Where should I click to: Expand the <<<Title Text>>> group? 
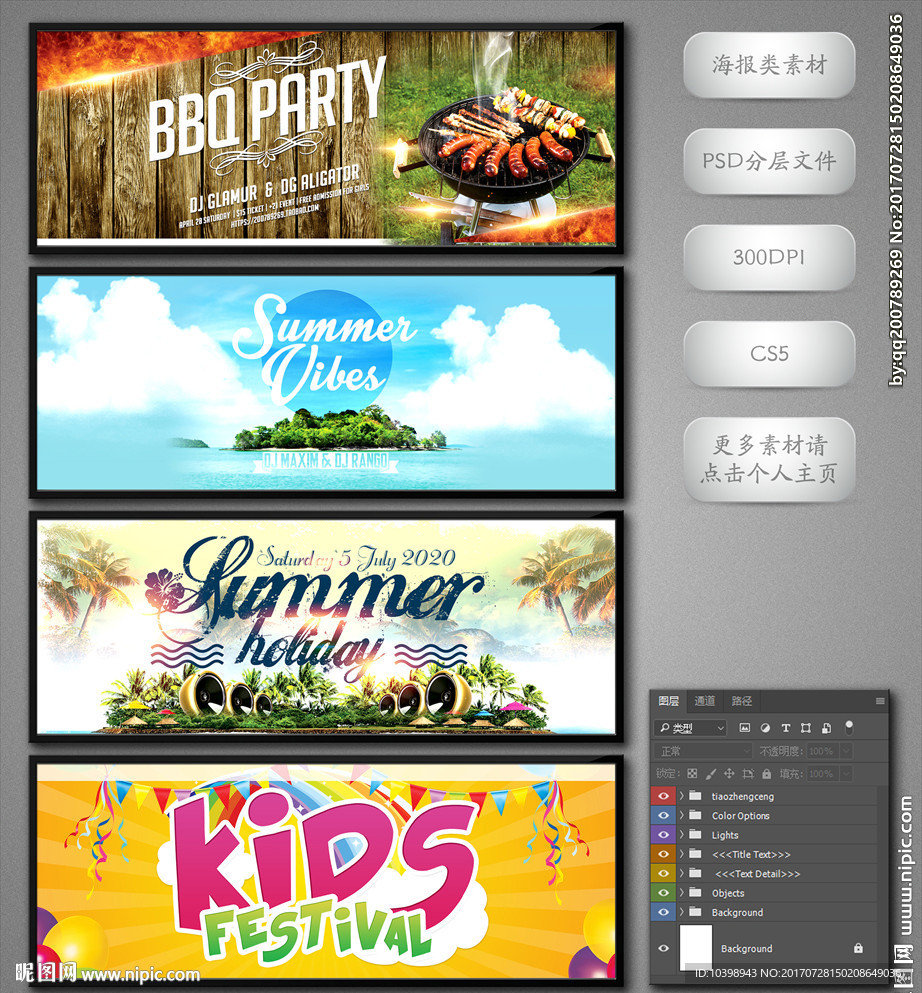(x=681, y=854)
